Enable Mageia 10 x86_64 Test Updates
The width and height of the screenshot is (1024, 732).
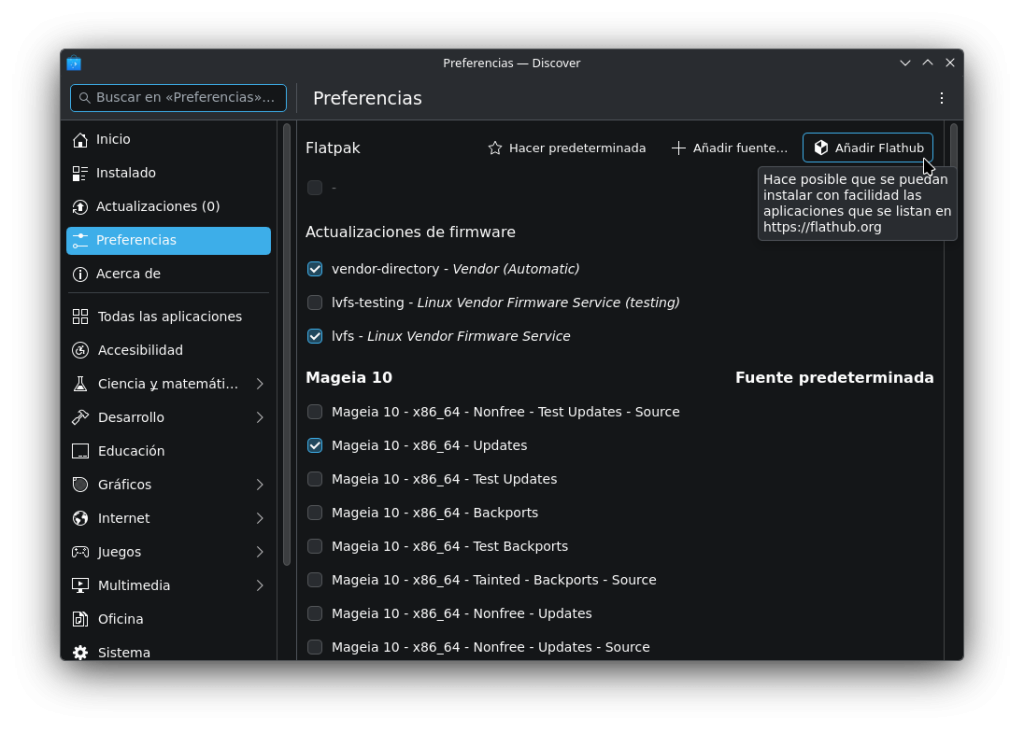pyautogui.click(x=315, y=479)
